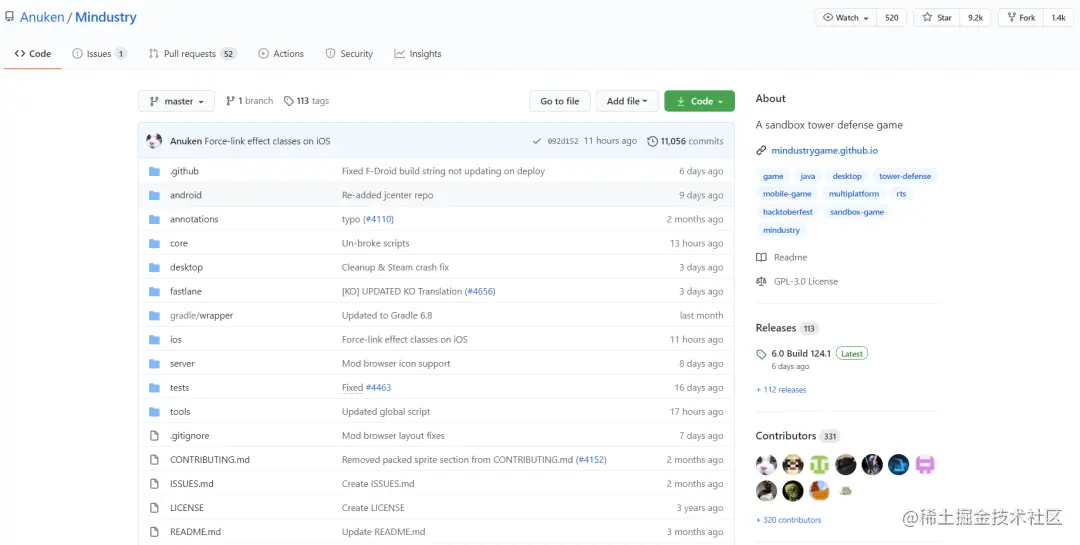Image resolution: width=1080 pixels, height=545 pixels.
Task: Open the master branch dropdown
Action: (176, 101)
